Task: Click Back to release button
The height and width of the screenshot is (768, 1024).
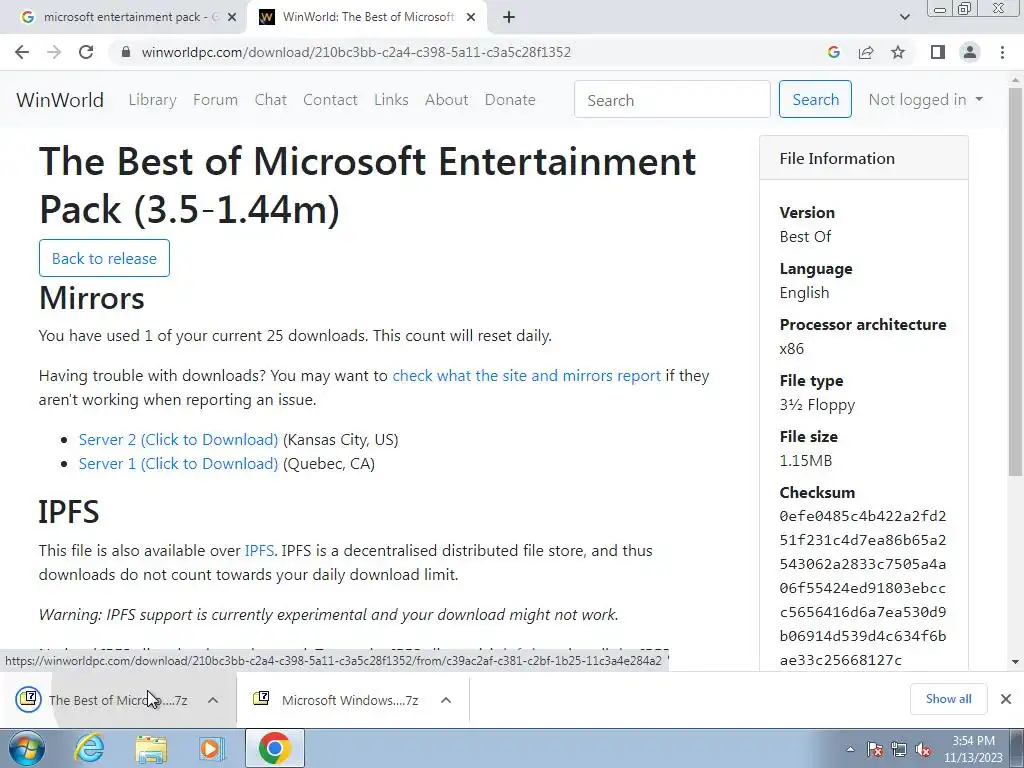Action: click(104, 258)
